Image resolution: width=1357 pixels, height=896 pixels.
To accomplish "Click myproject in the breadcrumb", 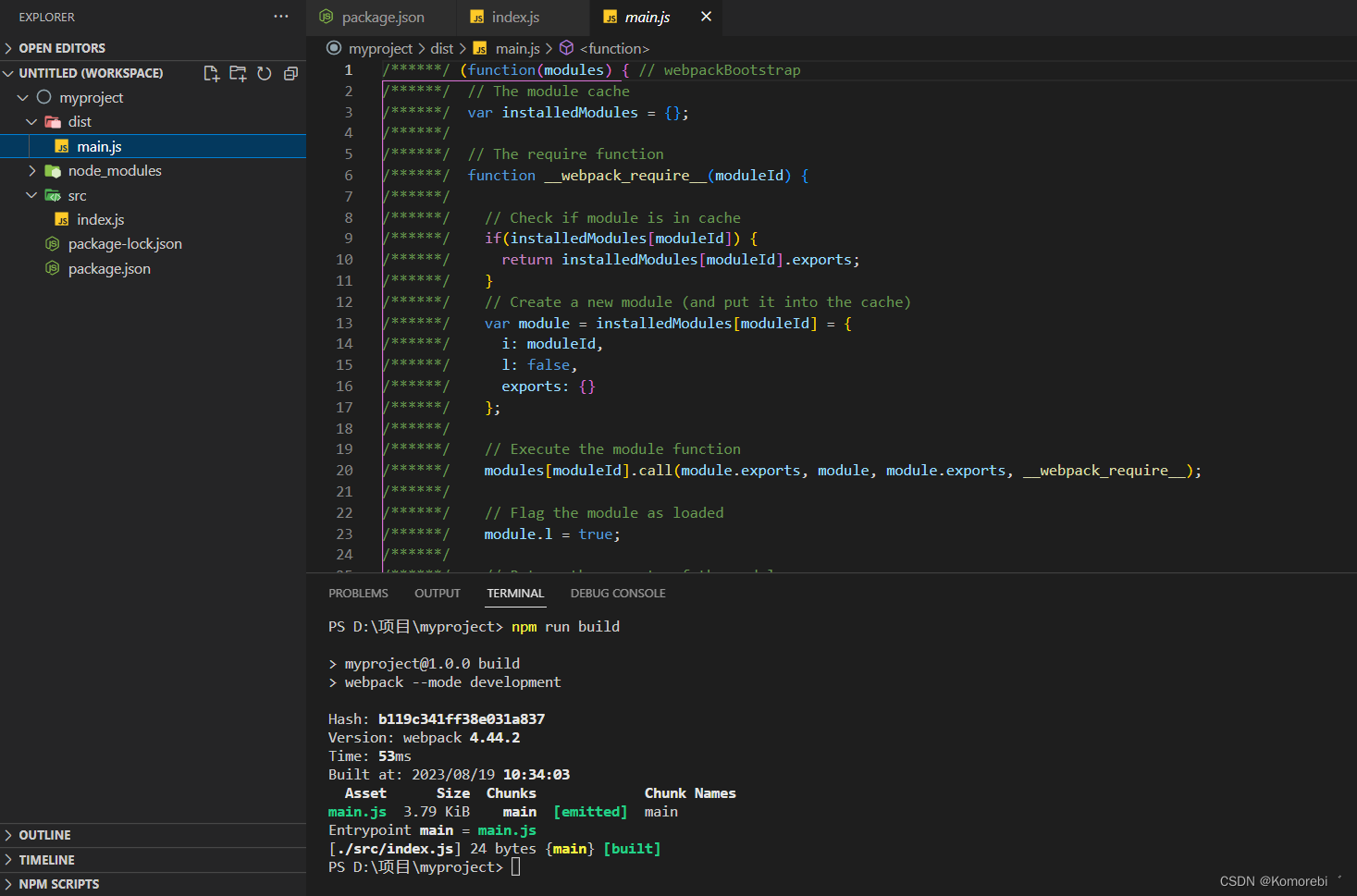I will click(x=380, y=49).
